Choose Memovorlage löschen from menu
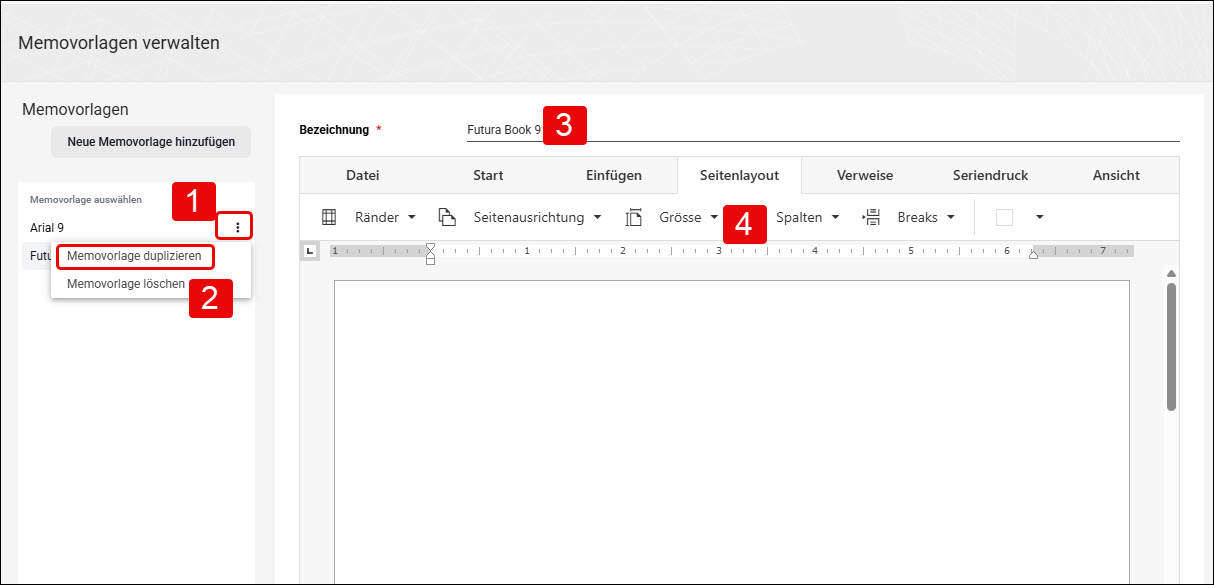The width and height of the screenshot is (1214, 585). tap(126, 284)
